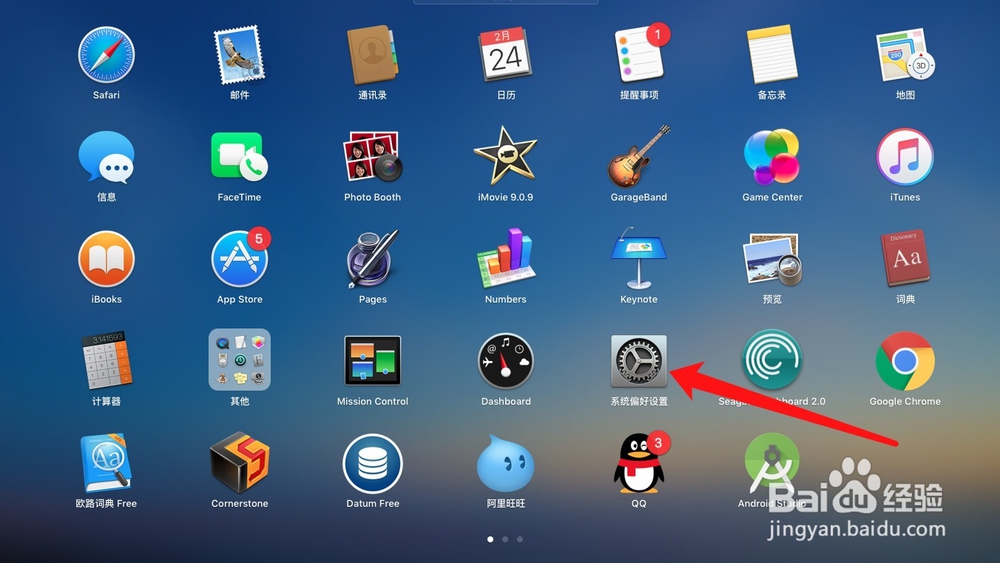
Task: Open Mission Control
Action: click(x=372, y=361)
